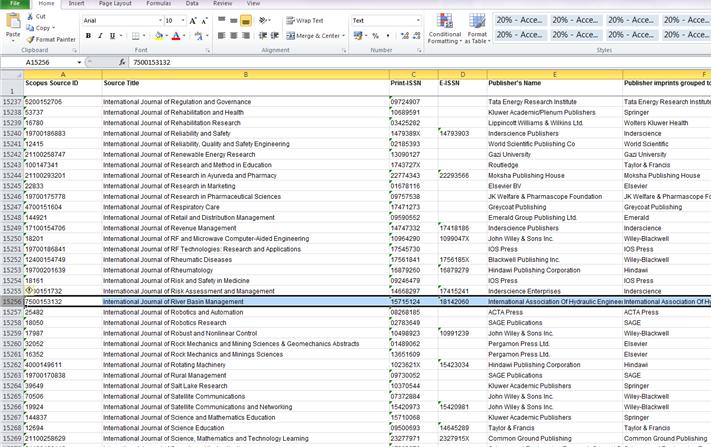The image size is (711, 447).
Task: Open the Arial font name dropdown
Action: (x=160, y=20)
